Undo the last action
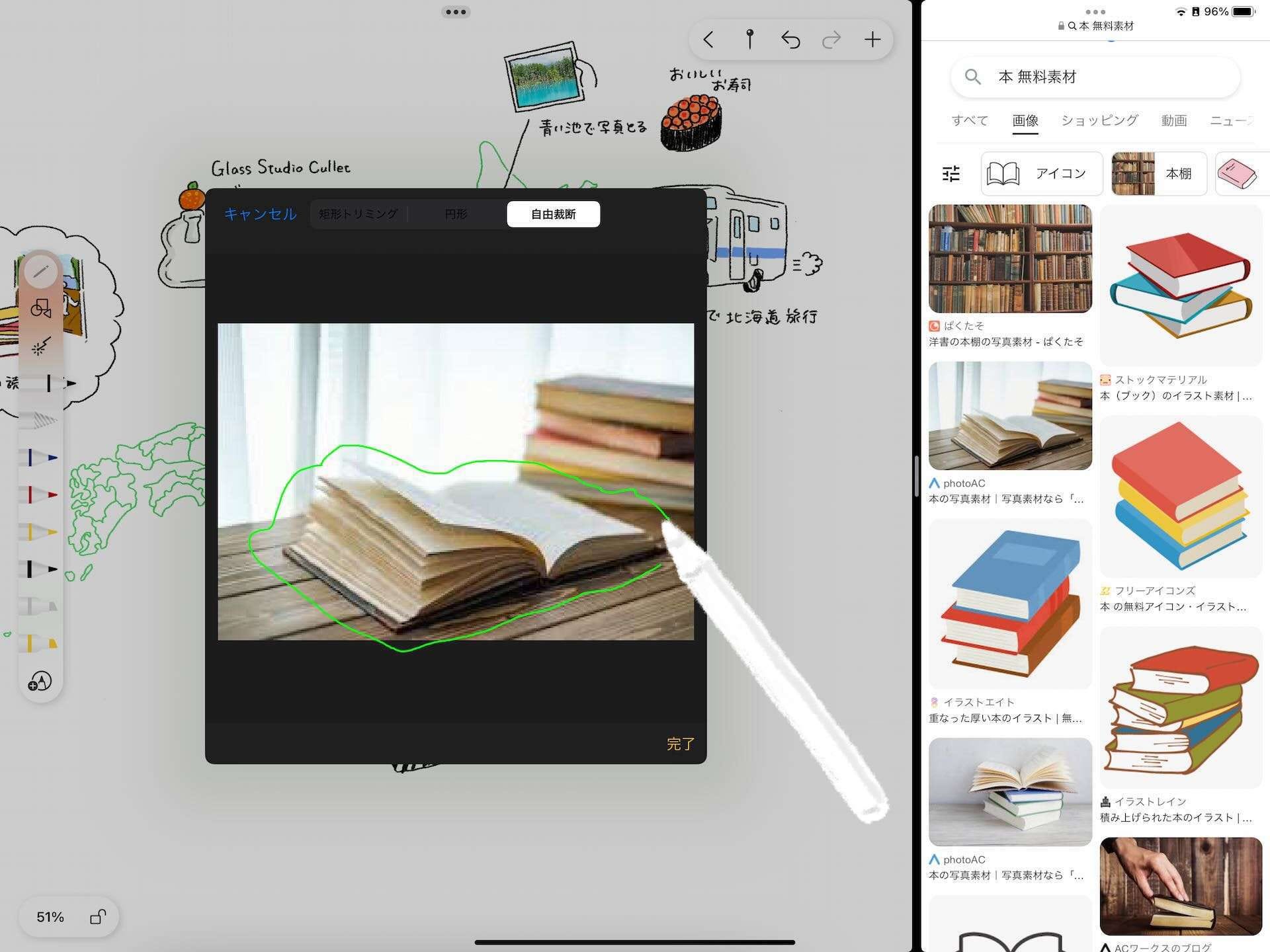Viewport: 1270px width, 952px height. coord(790,40)
